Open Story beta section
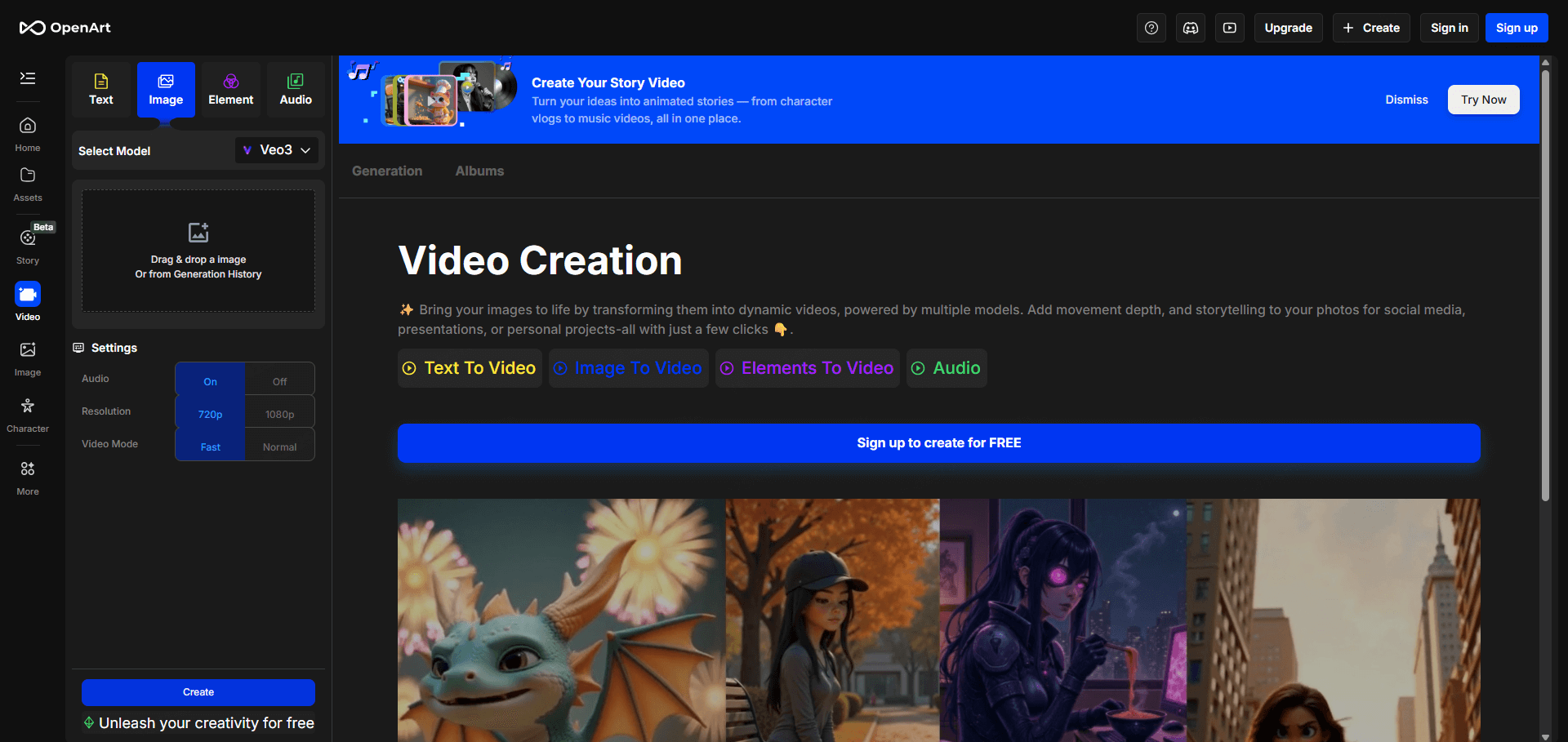The width and height of the screenshot is (1568, 742). pyautogui.click(x=28, y=246)
